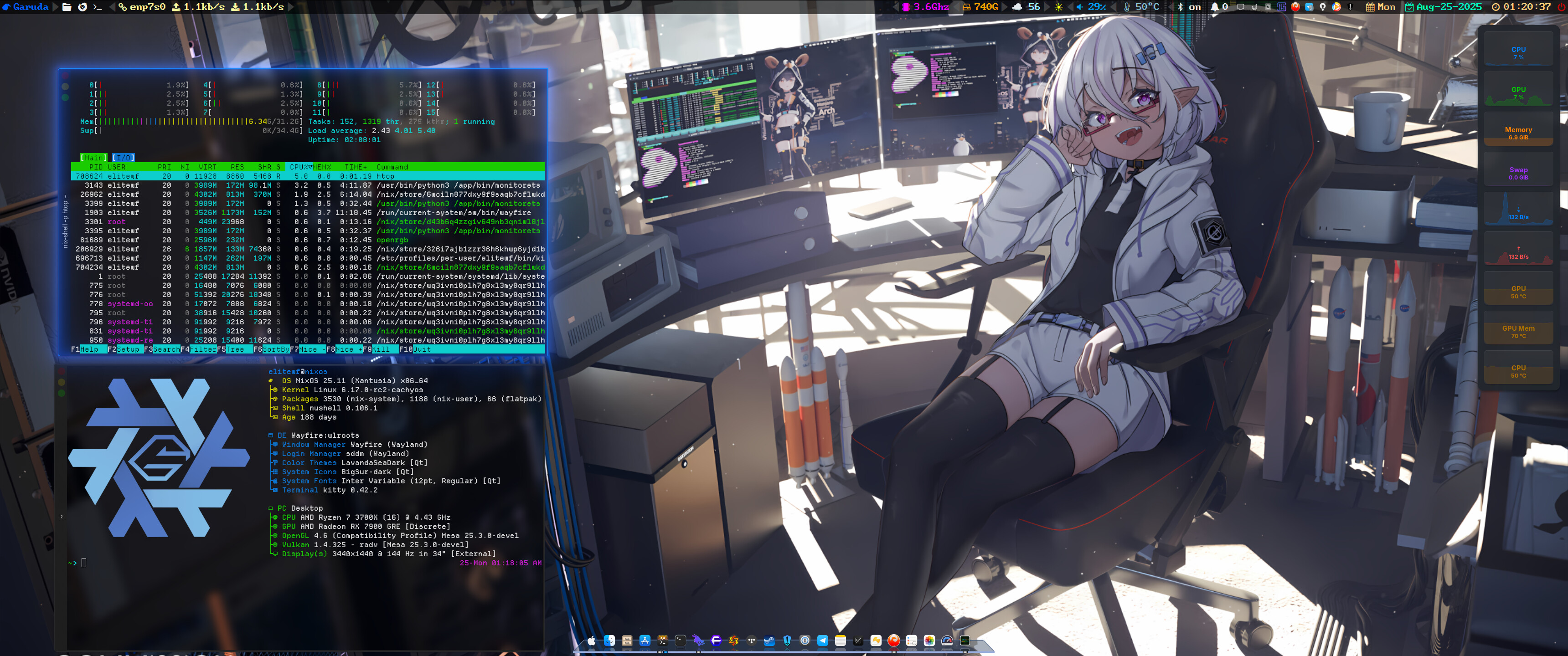This screenshot has width=1568, height=656.
Task: Launch Firefox from top bar icon
Action: pyautogui.click(x=82, y=7)
